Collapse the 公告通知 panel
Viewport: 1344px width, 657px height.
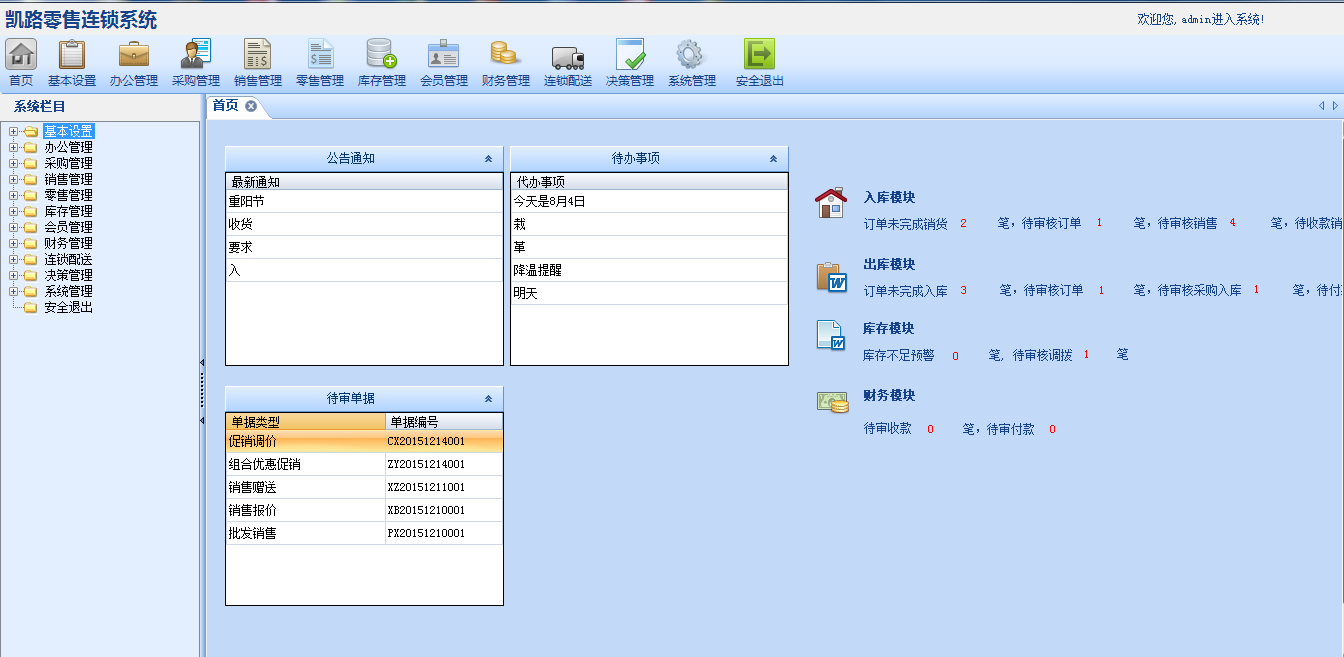point(488,158)
